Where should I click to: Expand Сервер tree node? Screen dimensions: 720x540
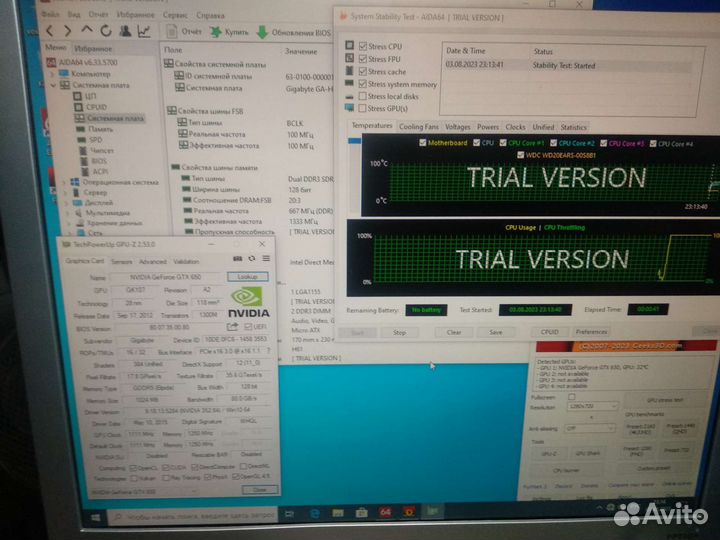click(x=65, y=192)
